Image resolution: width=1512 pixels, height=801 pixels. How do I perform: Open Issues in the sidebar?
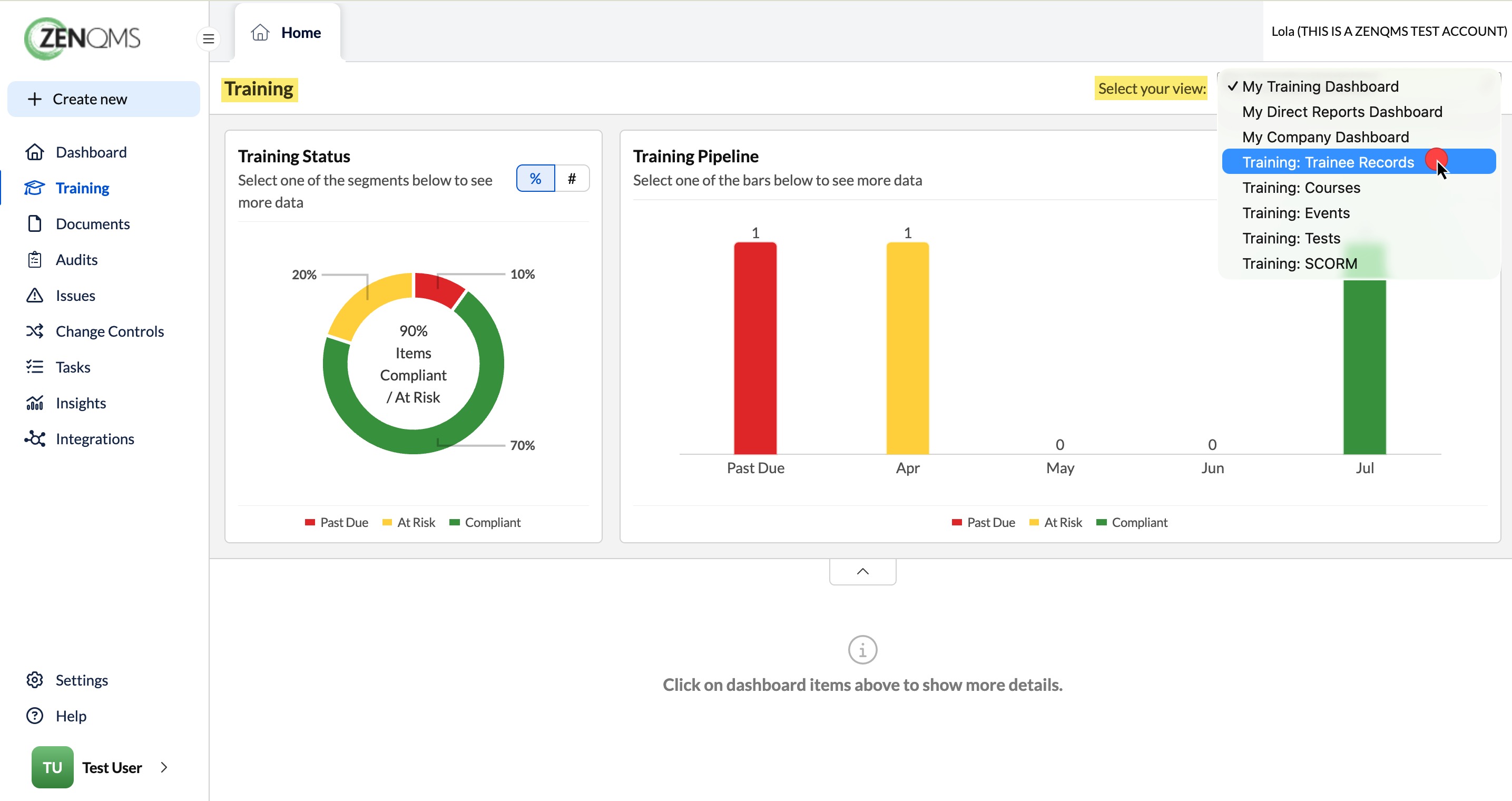[75, 296]
